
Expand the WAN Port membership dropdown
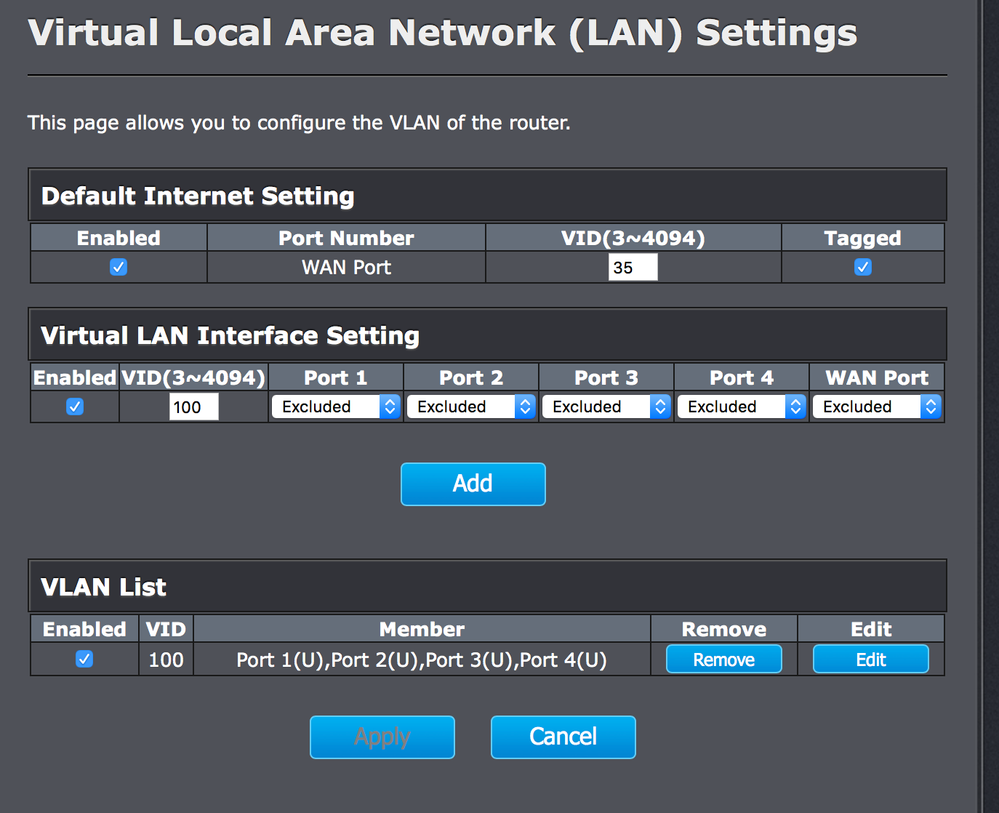[876, 406]
